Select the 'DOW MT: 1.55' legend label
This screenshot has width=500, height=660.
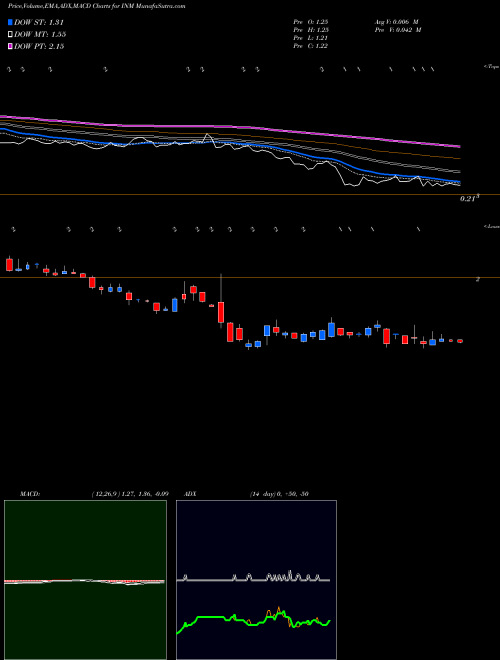[40, 35]
